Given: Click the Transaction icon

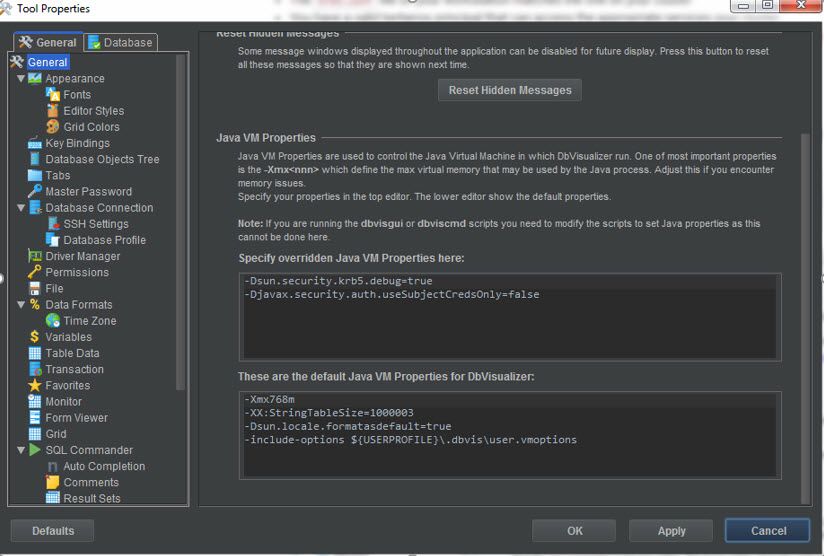Looking at the screenshot, I should 35,369.
